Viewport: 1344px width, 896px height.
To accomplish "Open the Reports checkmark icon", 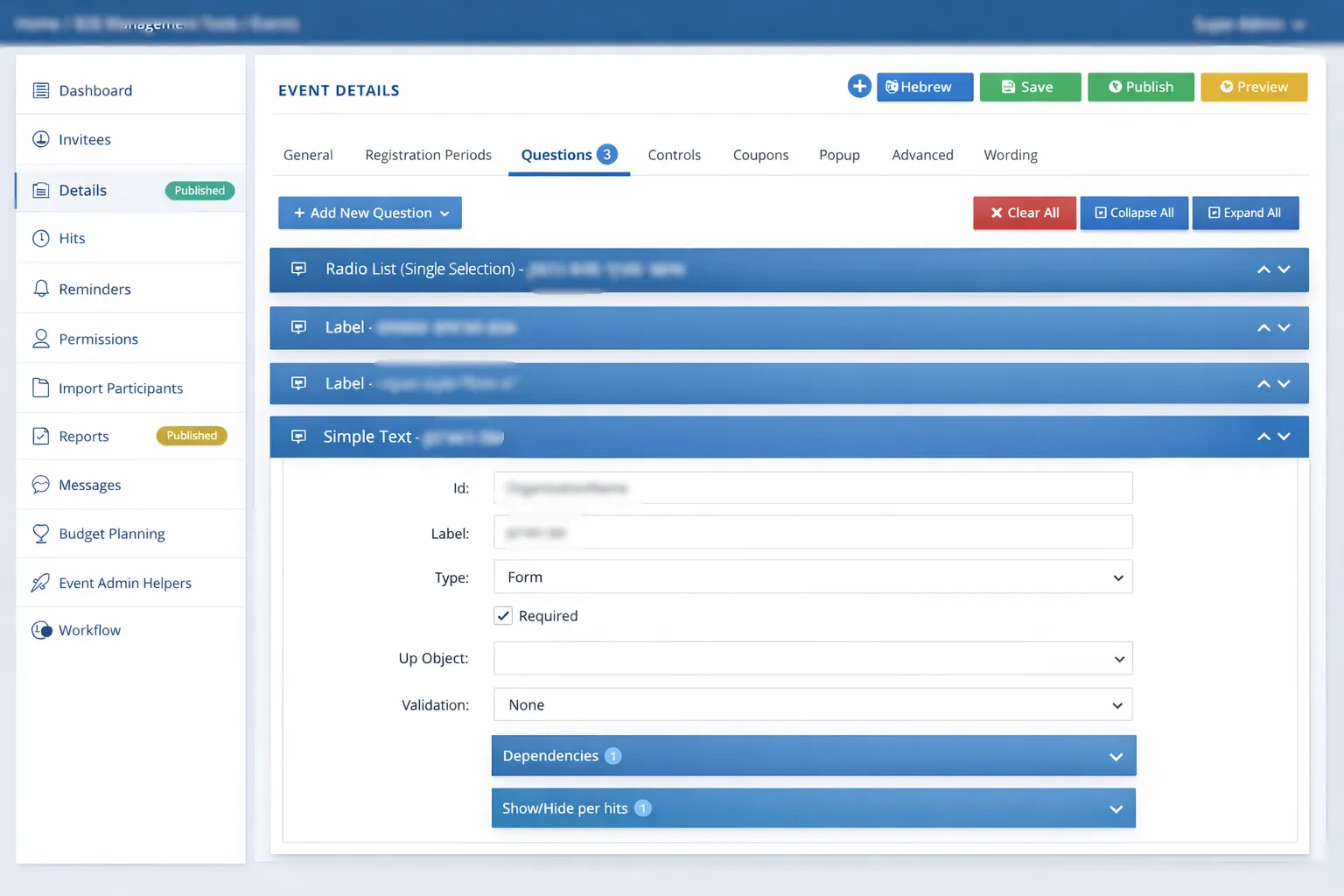I will (x=40, y=436).
